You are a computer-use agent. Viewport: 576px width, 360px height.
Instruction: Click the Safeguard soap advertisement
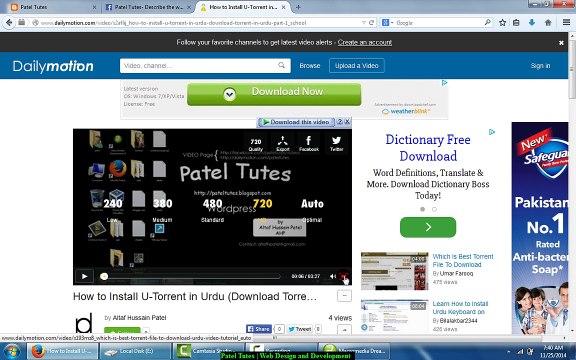(540, 228)
